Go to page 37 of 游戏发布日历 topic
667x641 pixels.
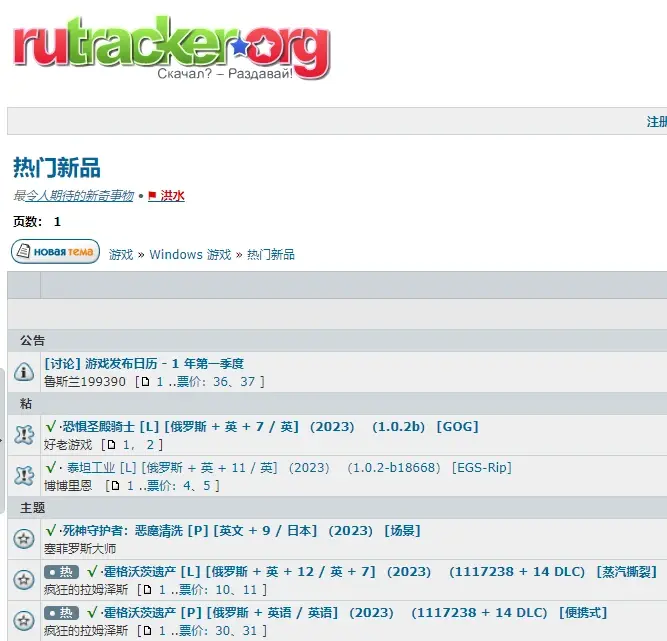point(248,382)
